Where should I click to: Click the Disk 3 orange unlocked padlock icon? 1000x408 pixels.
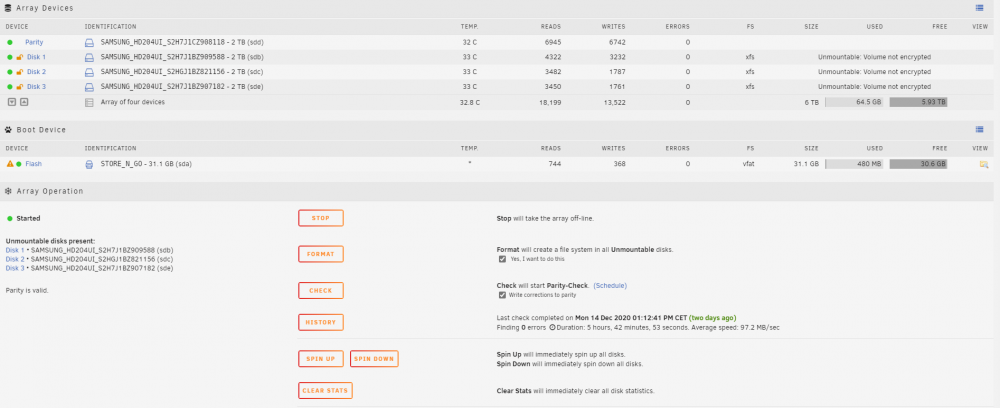19,87
